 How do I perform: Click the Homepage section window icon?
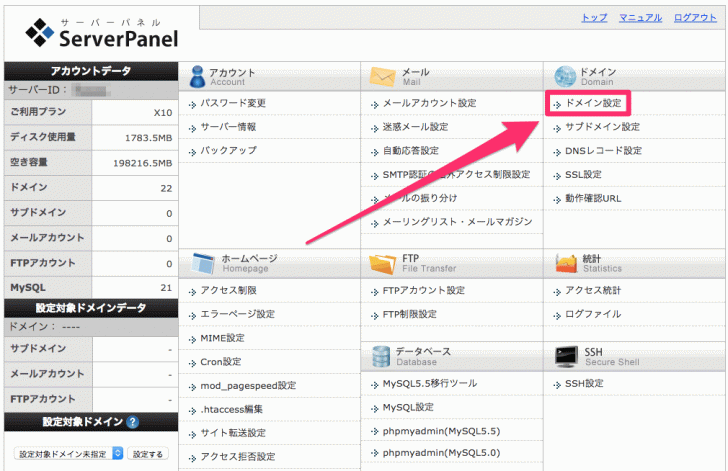point(204,263)
